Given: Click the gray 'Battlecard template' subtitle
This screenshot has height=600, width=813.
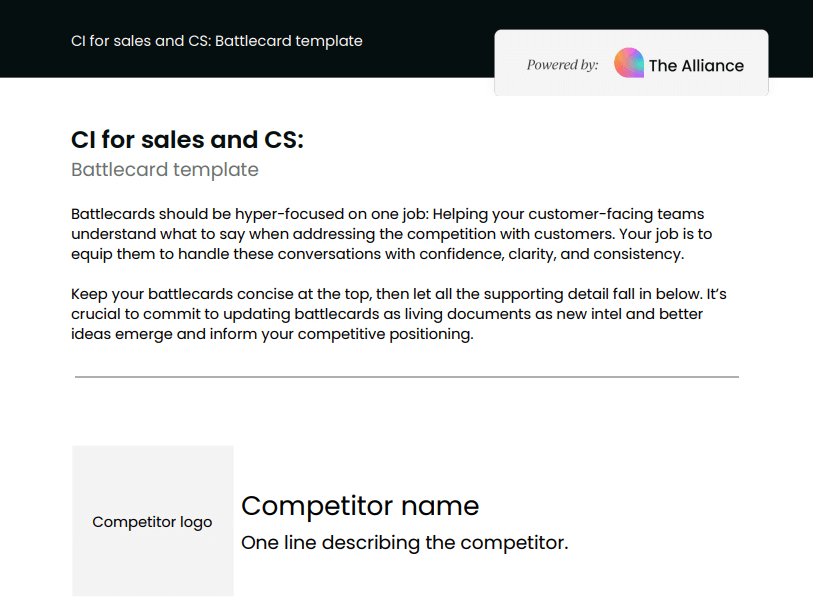Looking at the screenshot, I should click(x=165, y=170).
